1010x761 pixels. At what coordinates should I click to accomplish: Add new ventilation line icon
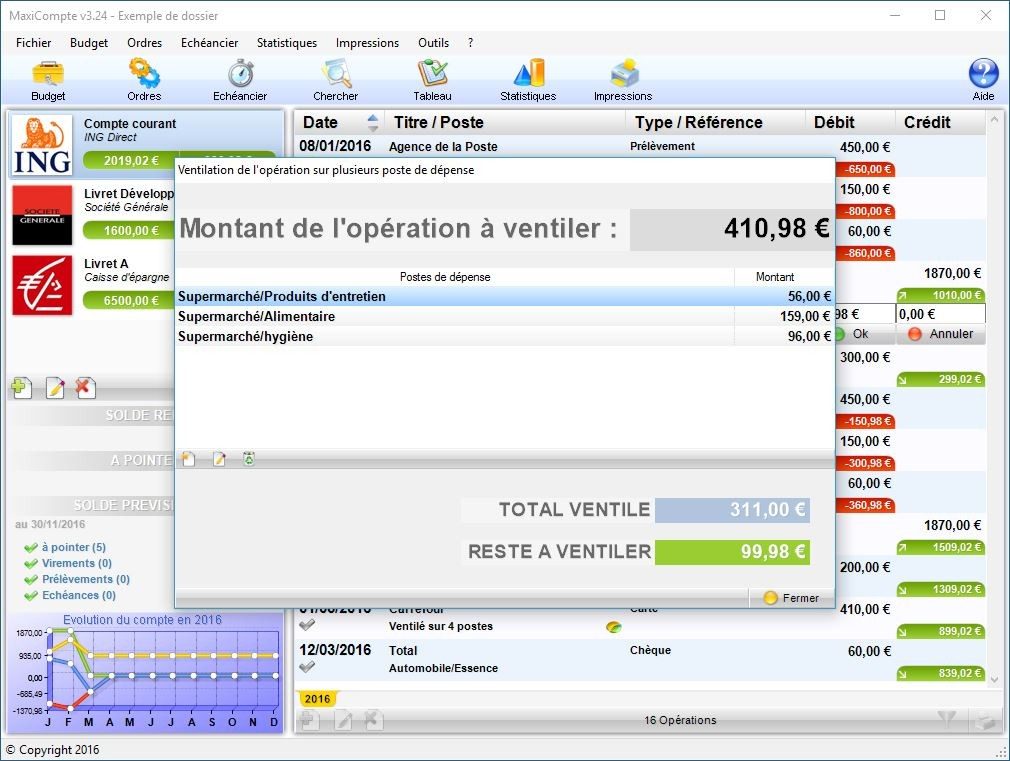point(188,459)
